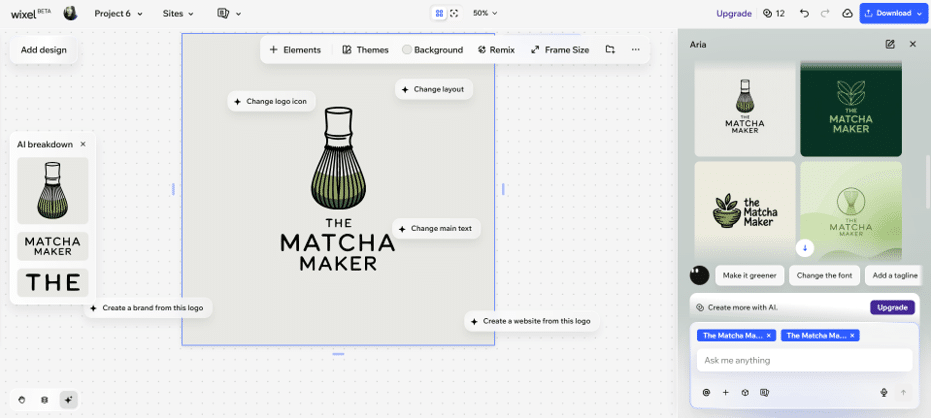The image size is (931, 418).
Task: Click the Change logo icon suggestion
Action: tap(271, 102)
